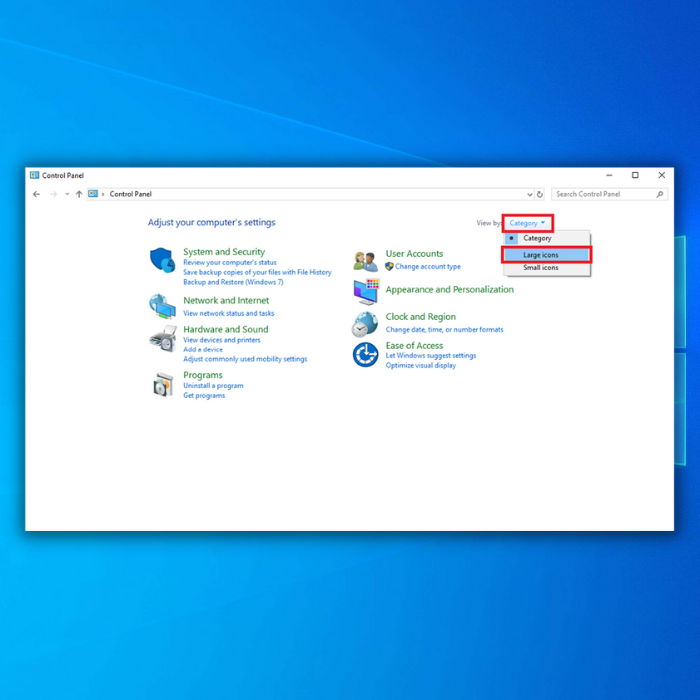
Task: Open the Hardware and Sound printer icon
Action: pyautogui.click(x=163, y=338)
